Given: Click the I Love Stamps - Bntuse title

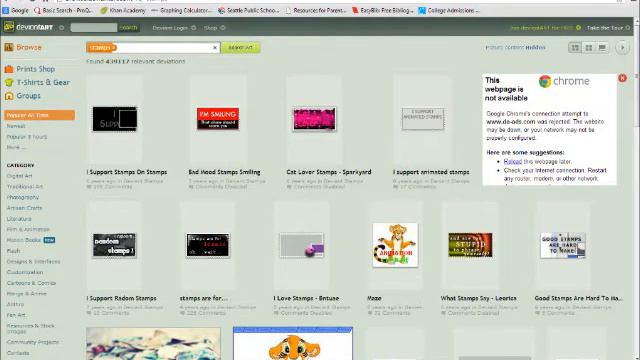Looking at the screenshot, I should pyautogui.click(x=306, y=298).
